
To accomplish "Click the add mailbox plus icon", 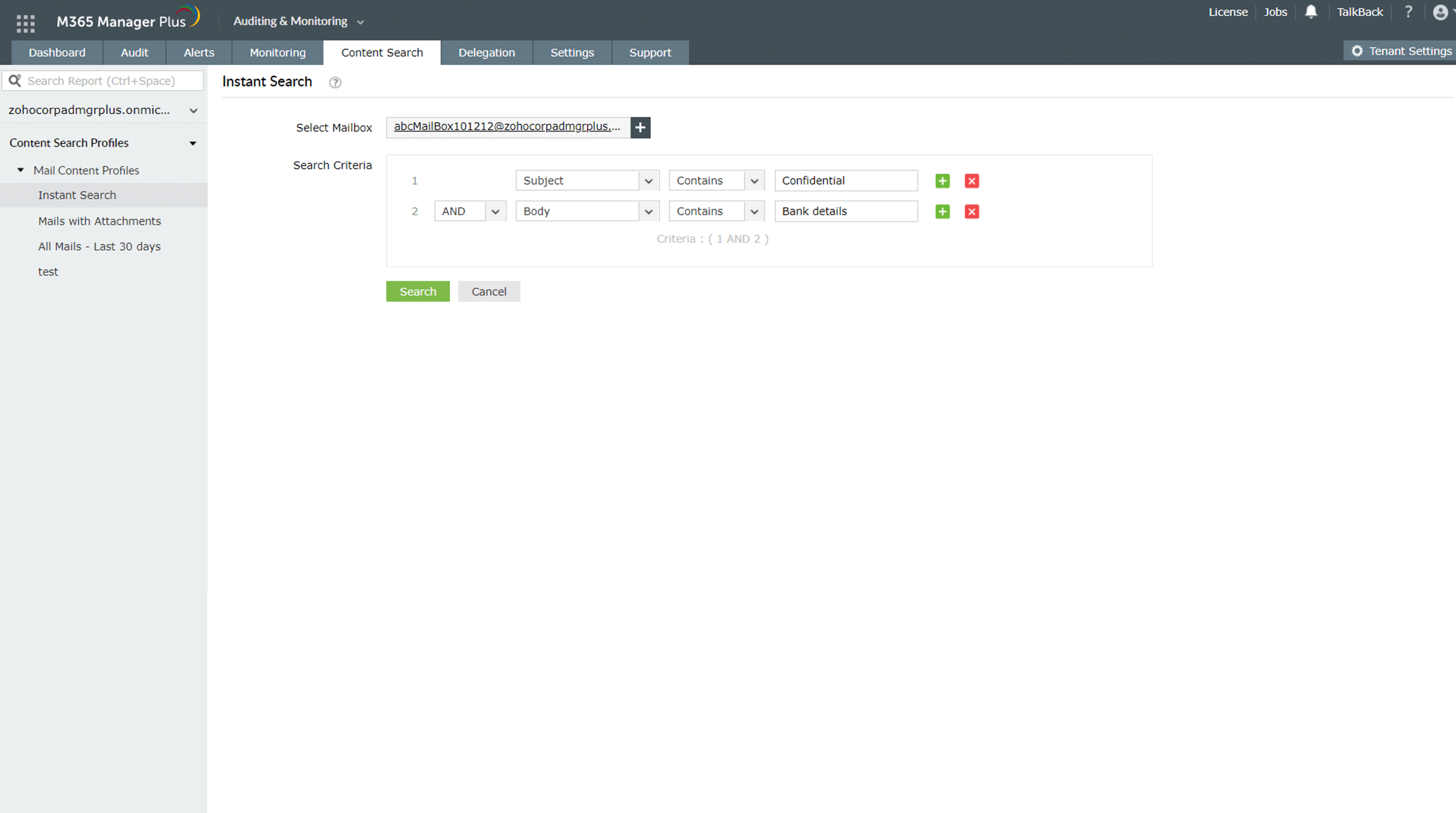I will point(640,127).
